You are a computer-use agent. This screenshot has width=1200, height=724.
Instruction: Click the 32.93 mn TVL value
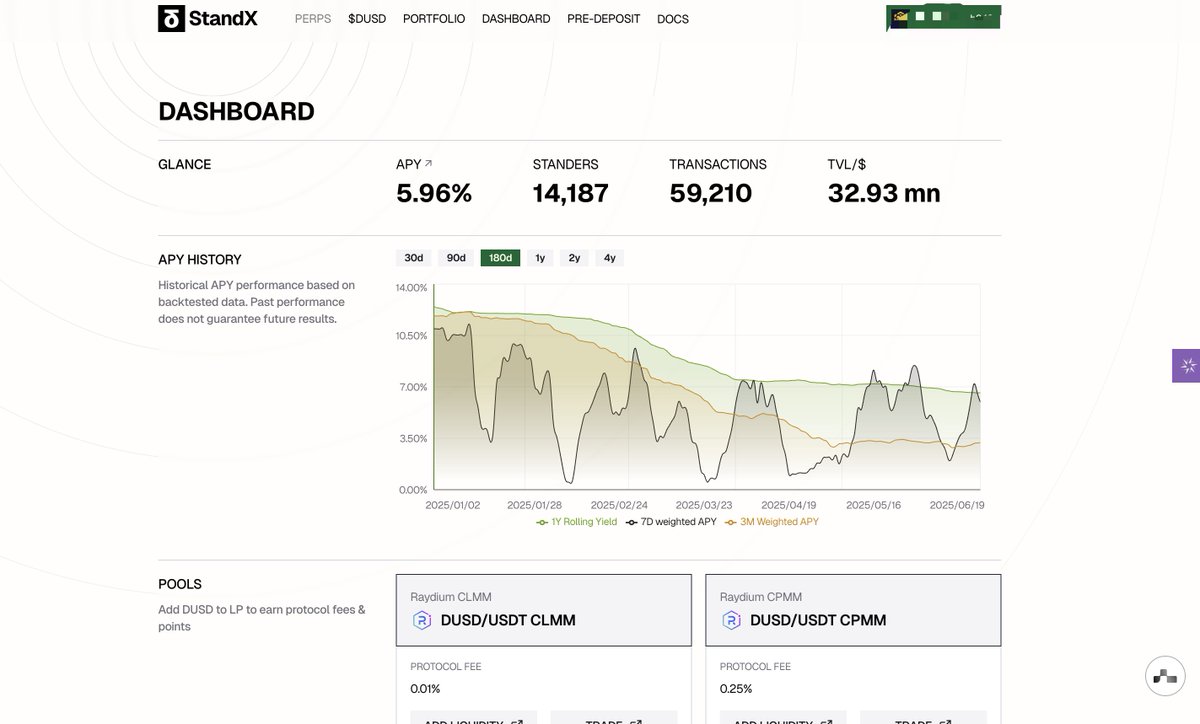(x=884, y=193)
